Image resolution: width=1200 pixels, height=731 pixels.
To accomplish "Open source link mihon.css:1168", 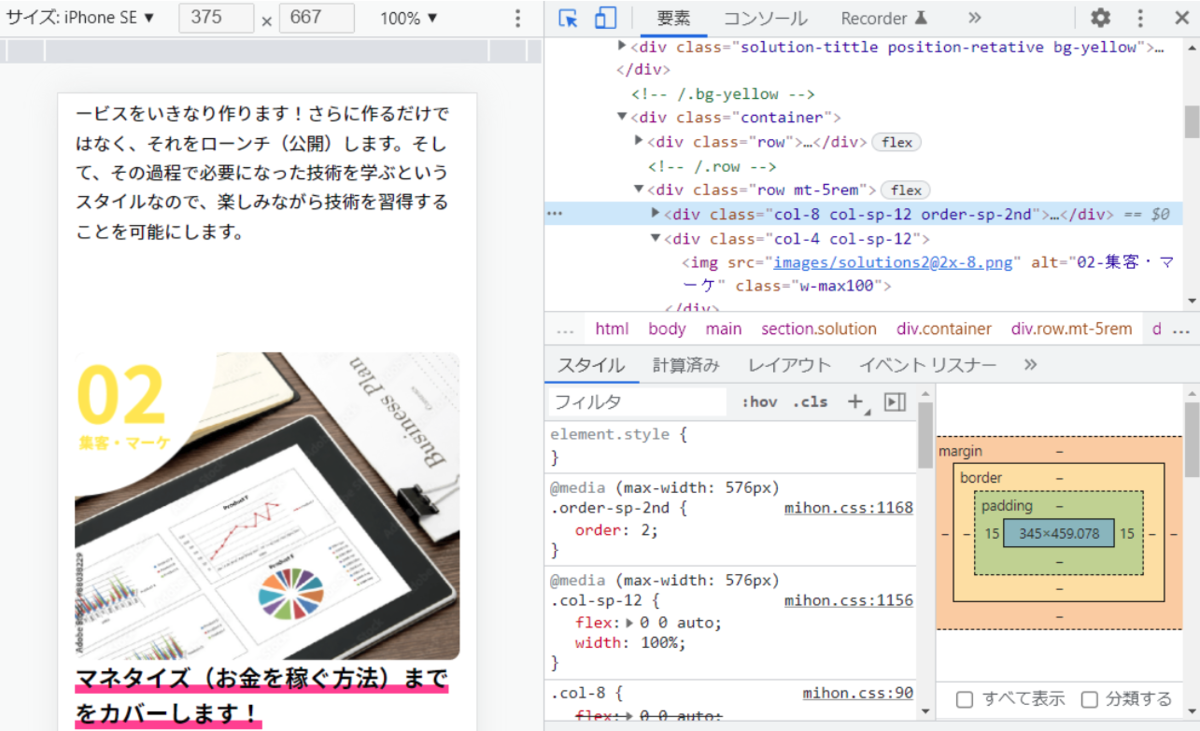I will (849, 508).
